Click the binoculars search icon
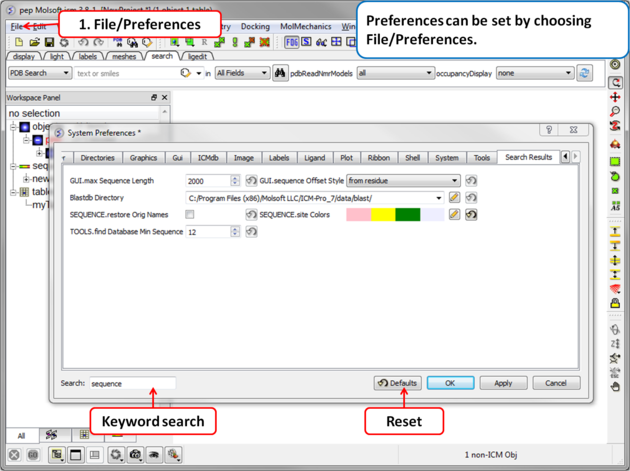This screenshot has width=630, height=471. [280, 73]
